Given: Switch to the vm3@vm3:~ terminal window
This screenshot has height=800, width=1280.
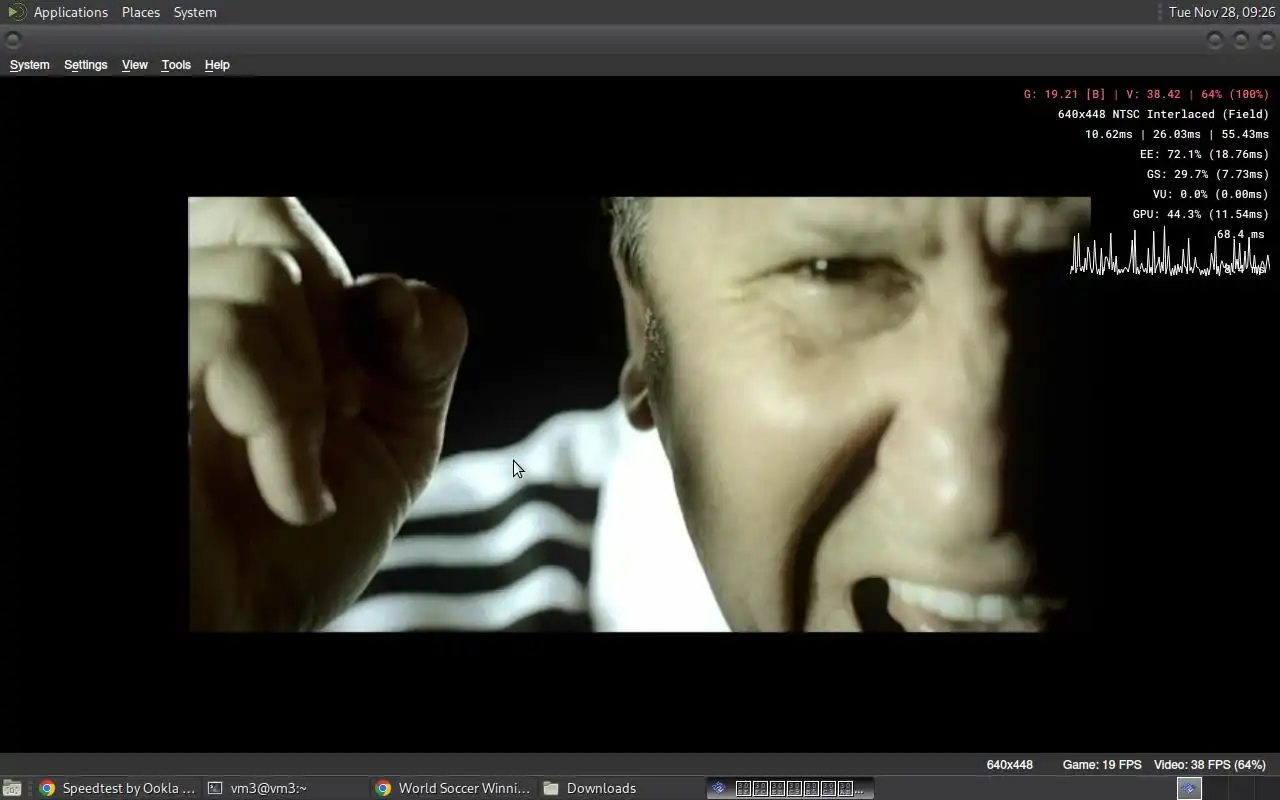Looking at the screenshot, I should pos(284,788).
